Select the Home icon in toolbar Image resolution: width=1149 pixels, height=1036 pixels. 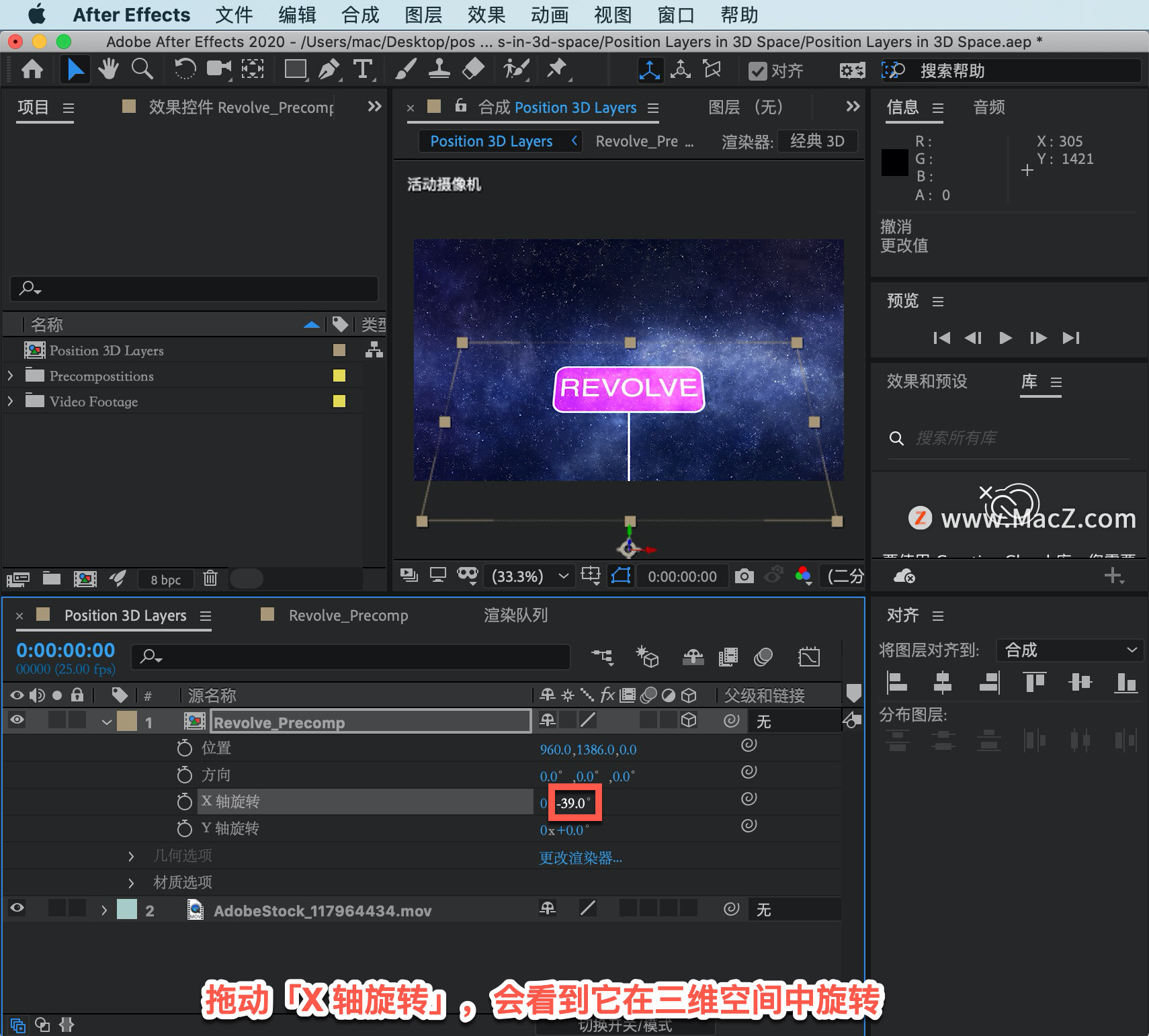click(32, 69)
